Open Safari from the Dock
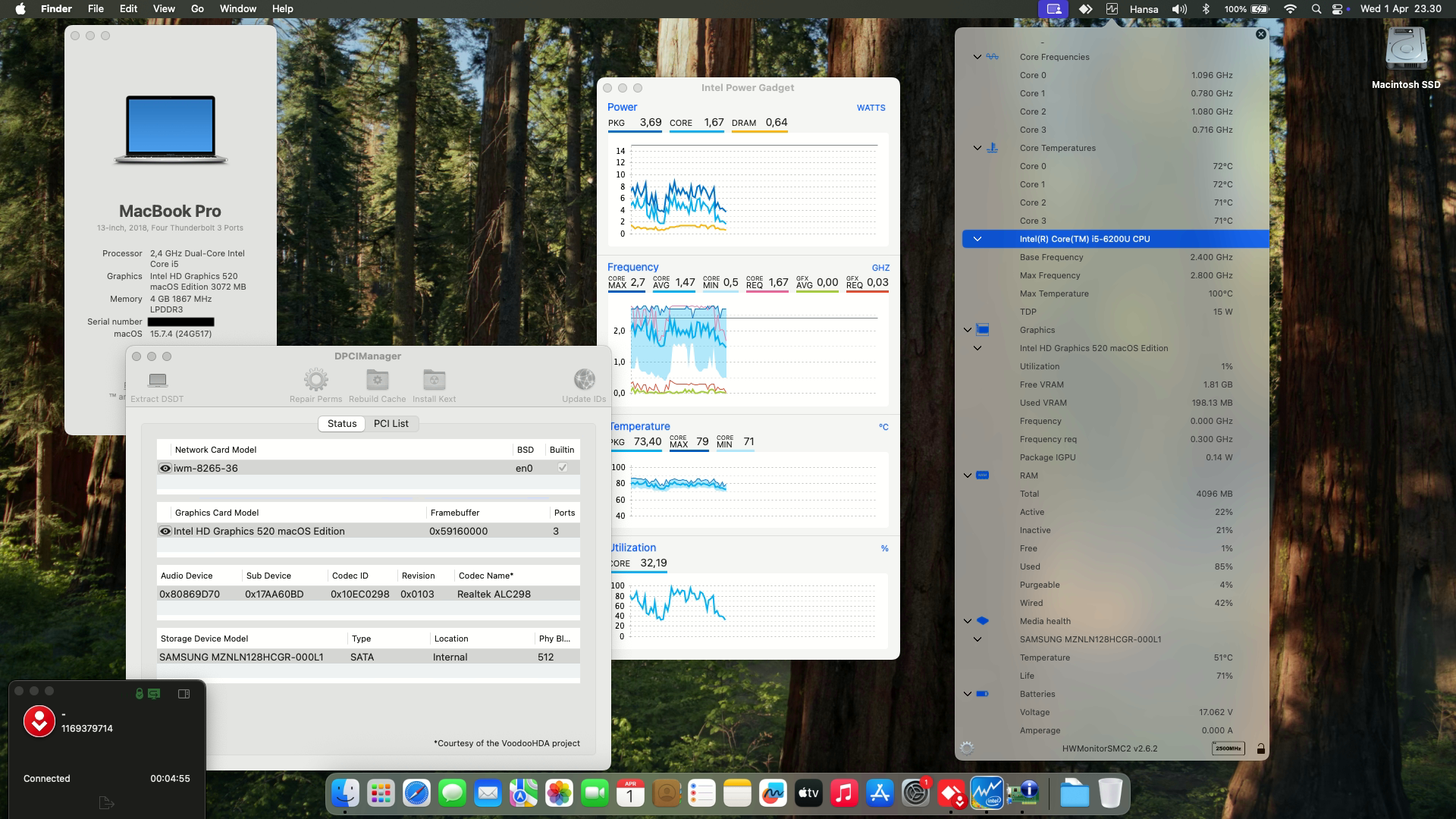Viewport: 1456px width, 819px height. pyautogui.click(x=416, y=793)
